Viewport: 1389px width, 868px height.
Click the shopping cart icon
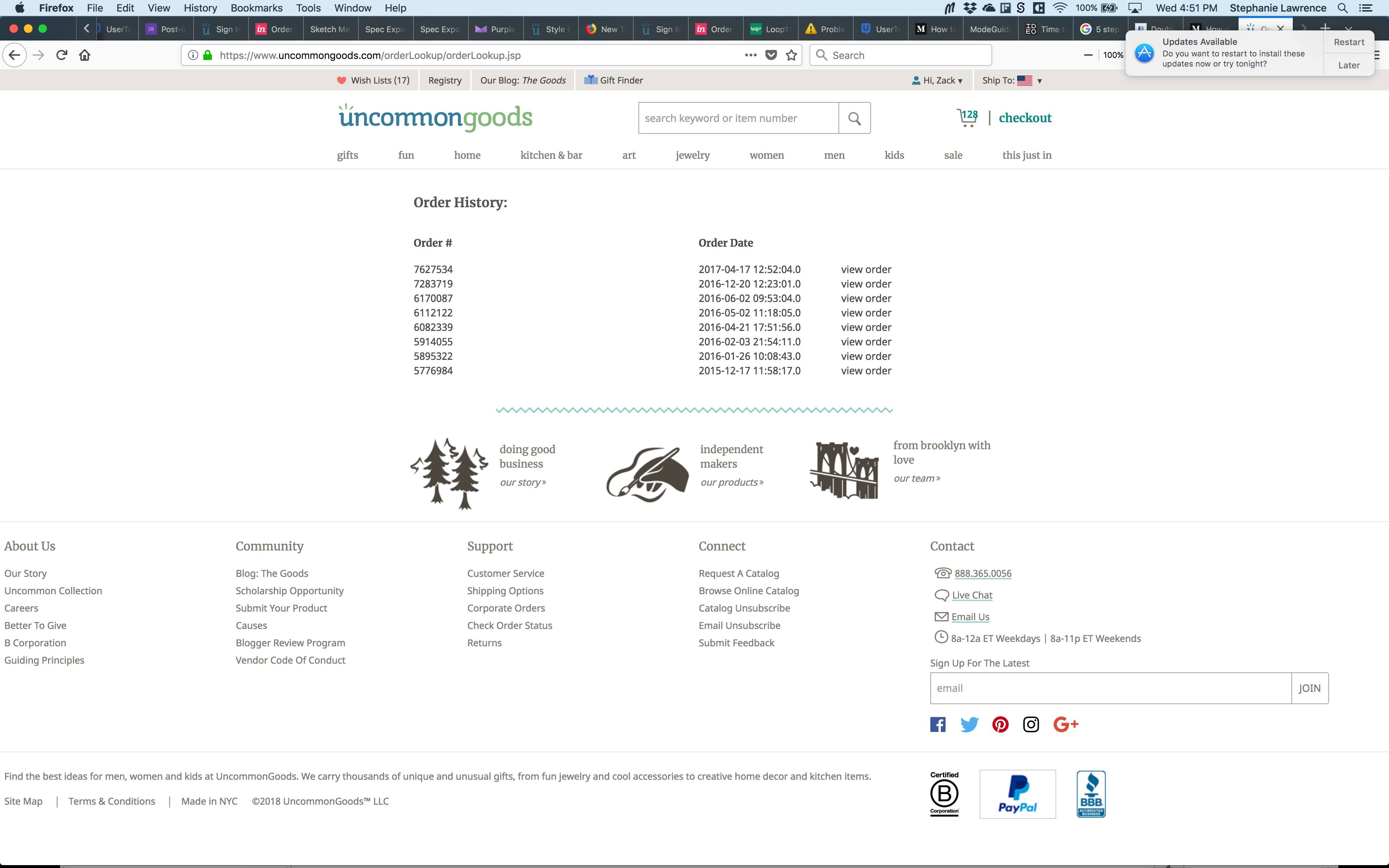[x=967, y=118]
